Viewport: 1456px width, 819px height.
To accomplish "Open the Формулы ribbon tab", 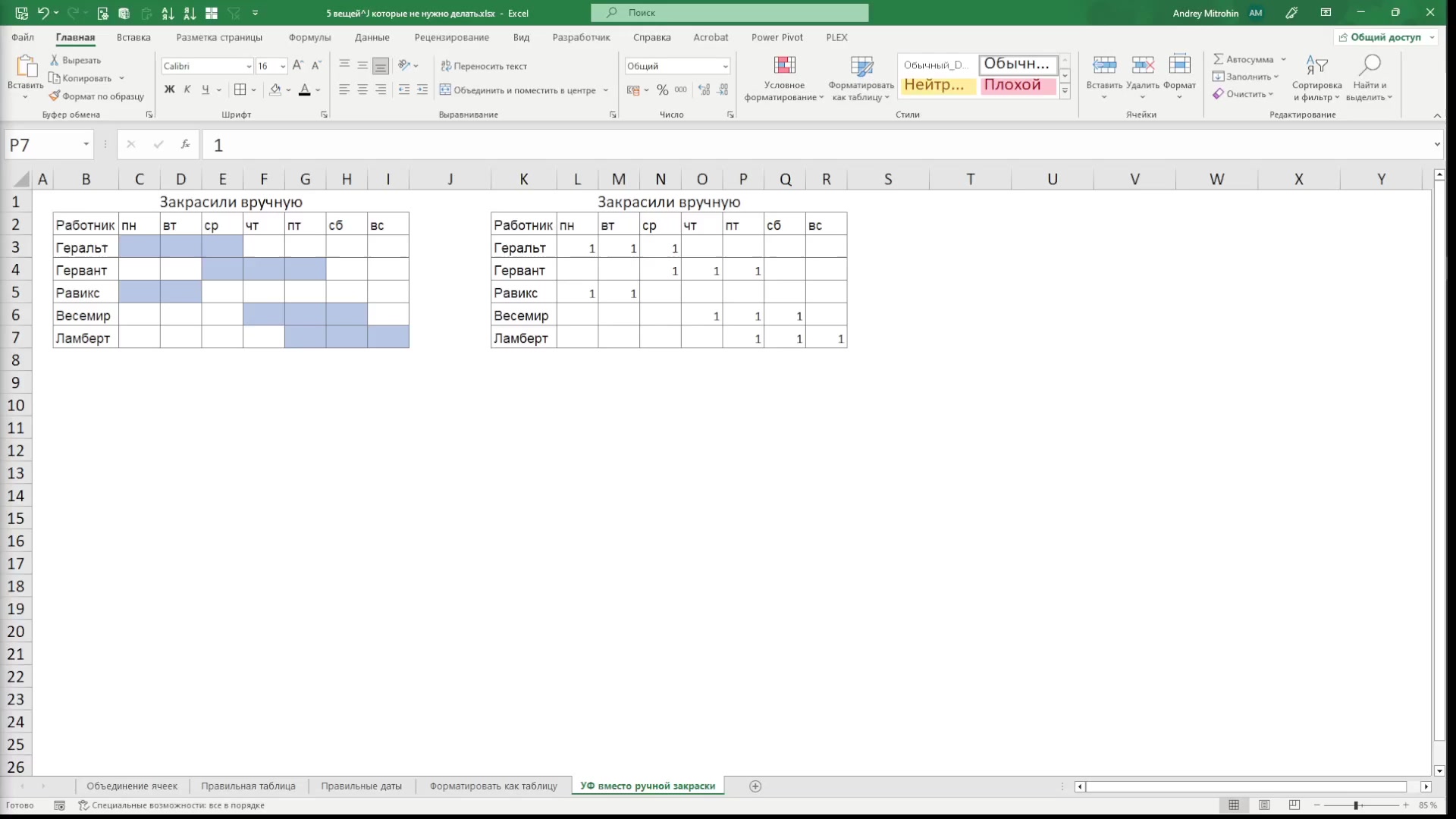I will (309, 37).
